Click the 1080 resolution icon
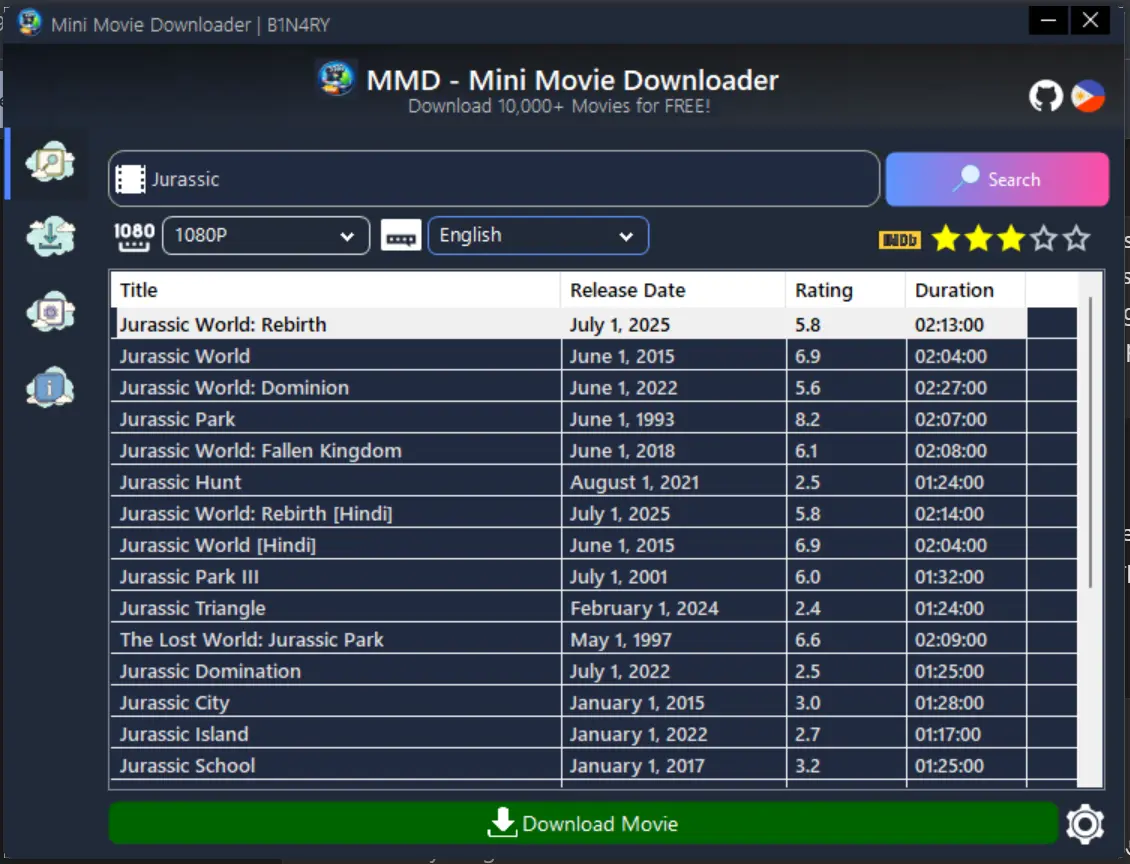This screenshot has height=864, width=1130. pos(134,236)
